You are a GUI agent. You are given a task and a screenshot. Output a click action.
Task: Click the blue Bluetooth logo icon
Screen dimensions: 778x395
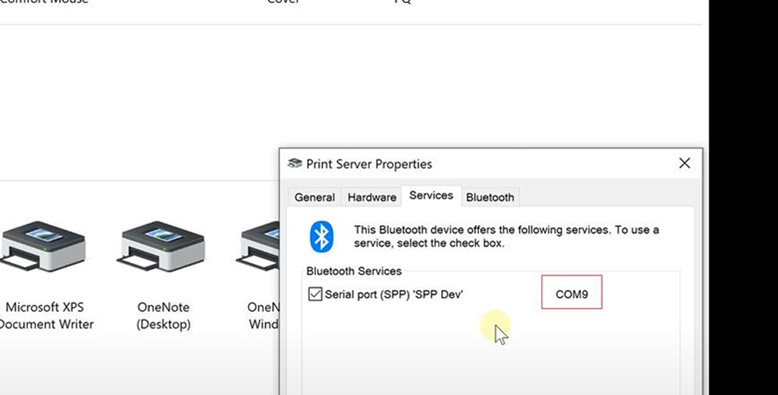coord(322,237)
